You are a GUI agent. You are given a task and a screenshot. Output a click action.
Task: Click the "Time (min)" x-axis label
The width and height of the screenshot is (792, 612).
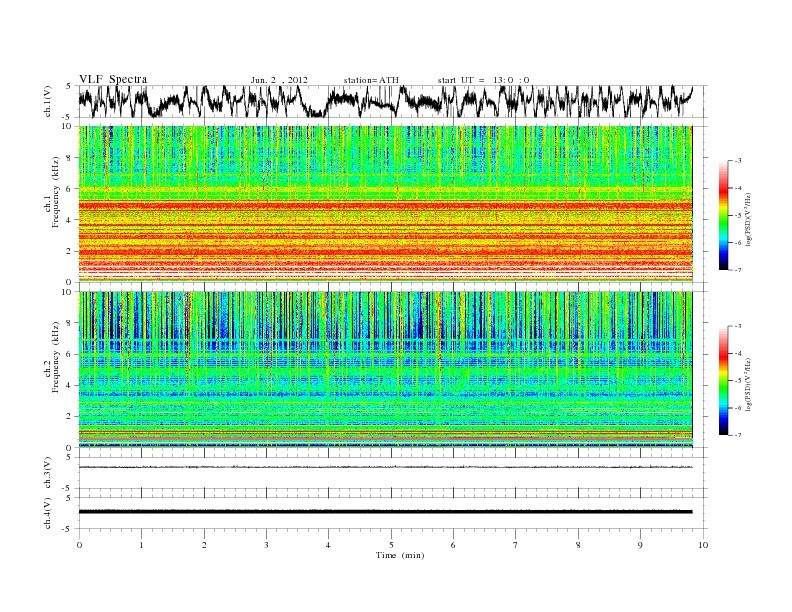[x=400, y=555]
